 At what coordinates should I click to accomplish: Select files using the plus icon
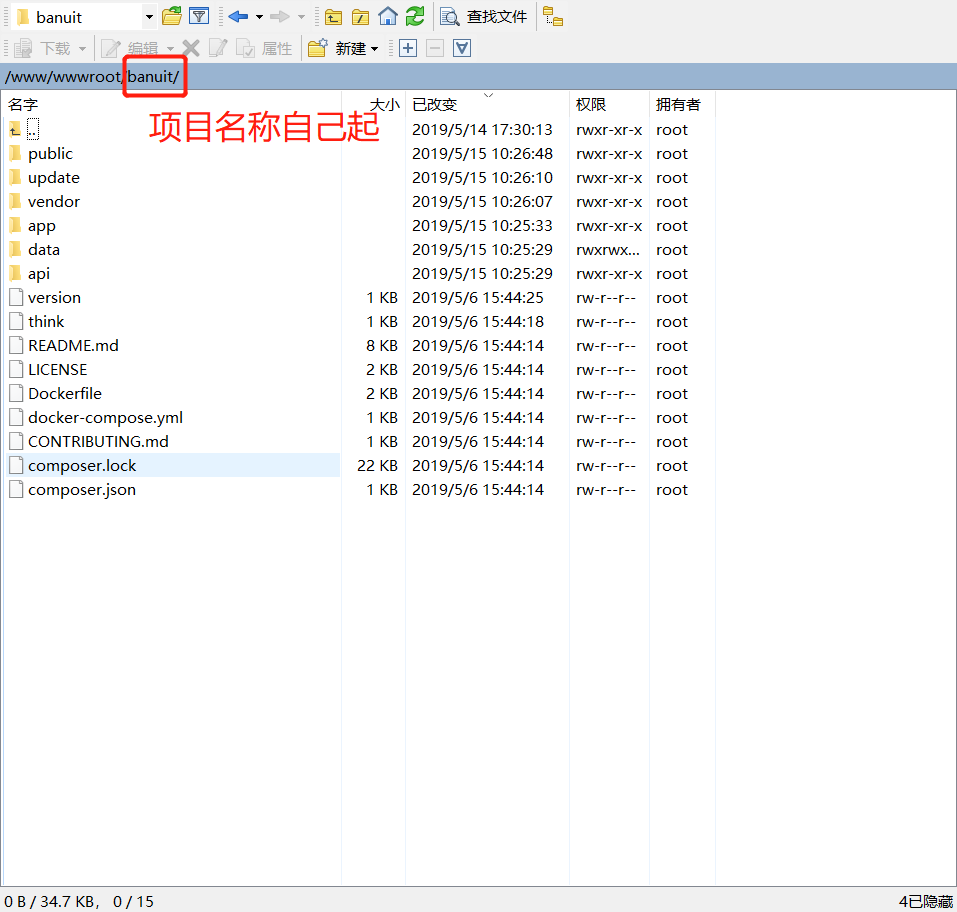pos(409,47)
